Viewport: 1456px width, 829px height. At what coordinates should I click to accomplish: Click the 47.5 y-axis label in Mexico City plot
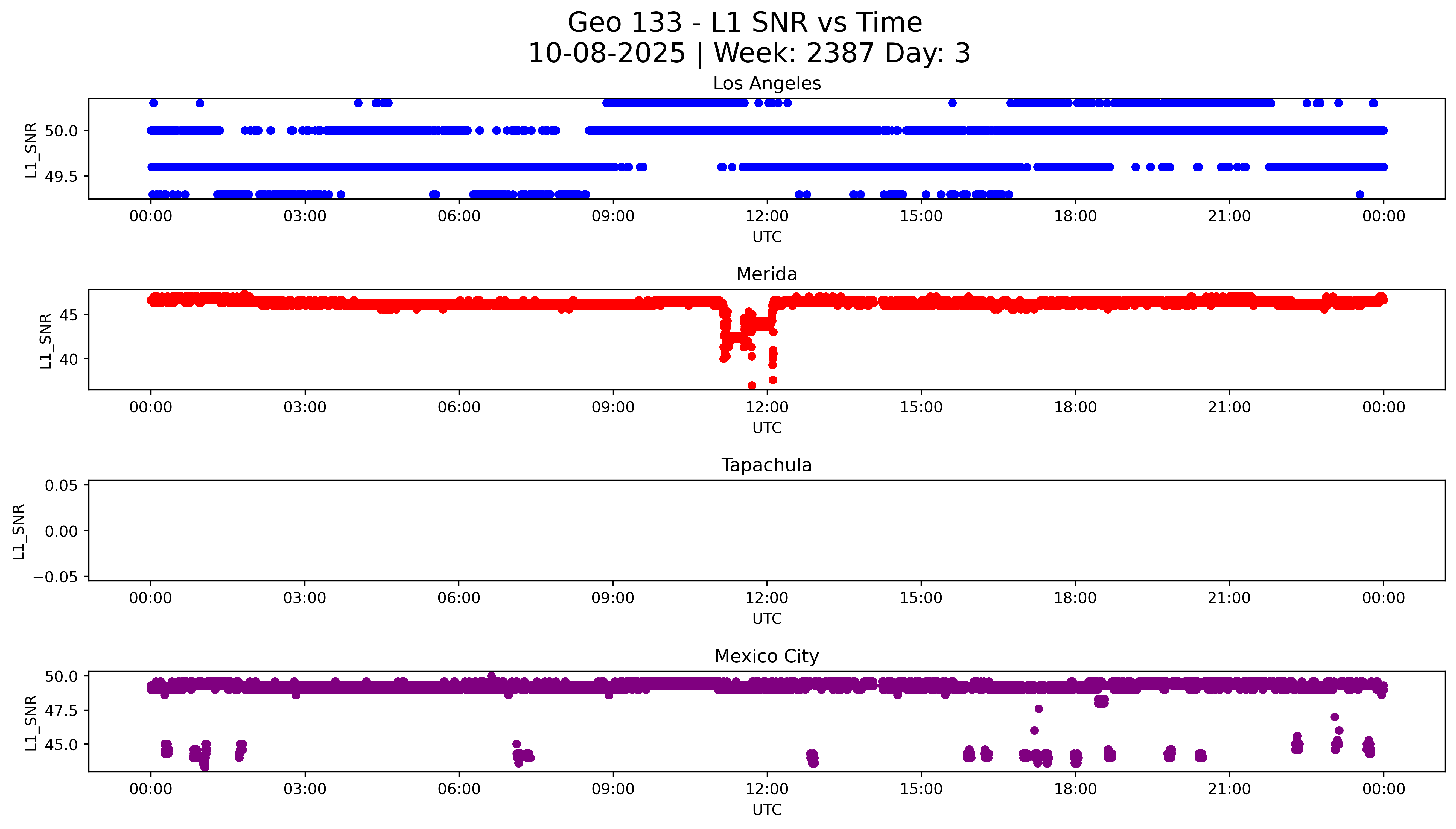click(61, 711)
